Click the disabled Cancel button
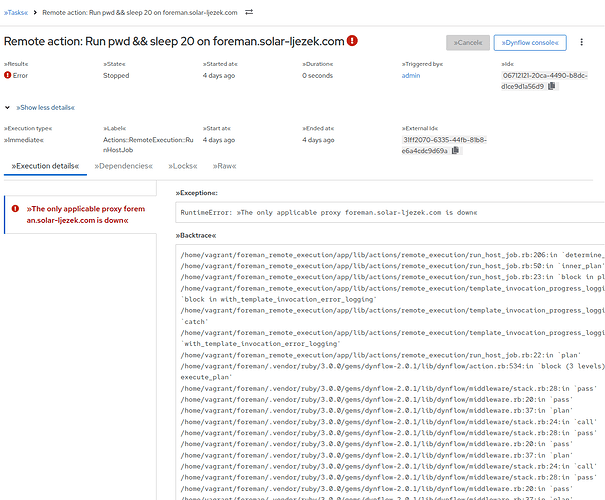The image size is (605, 500). pos(468,42)
